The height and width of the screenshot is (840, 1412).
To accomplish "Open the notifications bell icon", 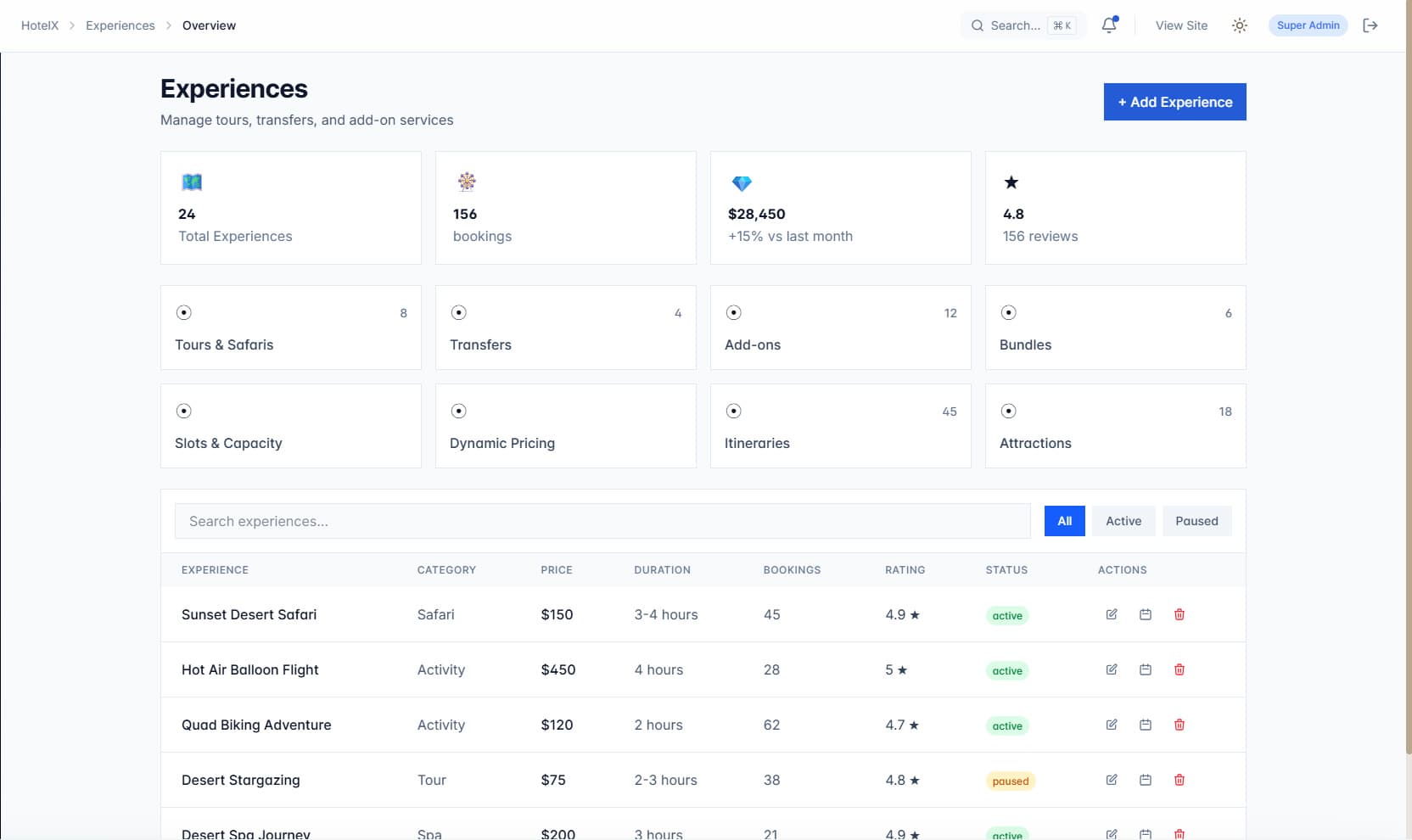I will coord(1108,25).
